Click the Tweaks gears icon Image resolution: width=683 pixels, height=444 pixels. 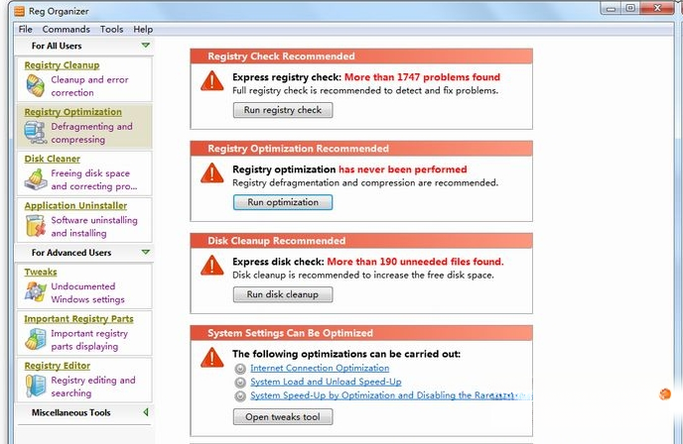point(35,292)
